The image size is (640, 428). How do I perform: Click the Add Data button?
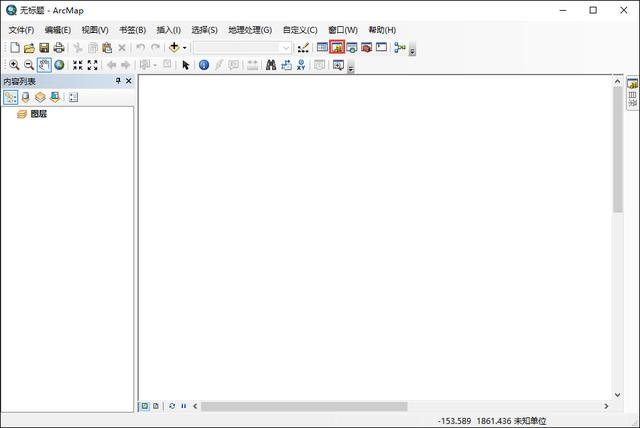[x=174, y=47]
